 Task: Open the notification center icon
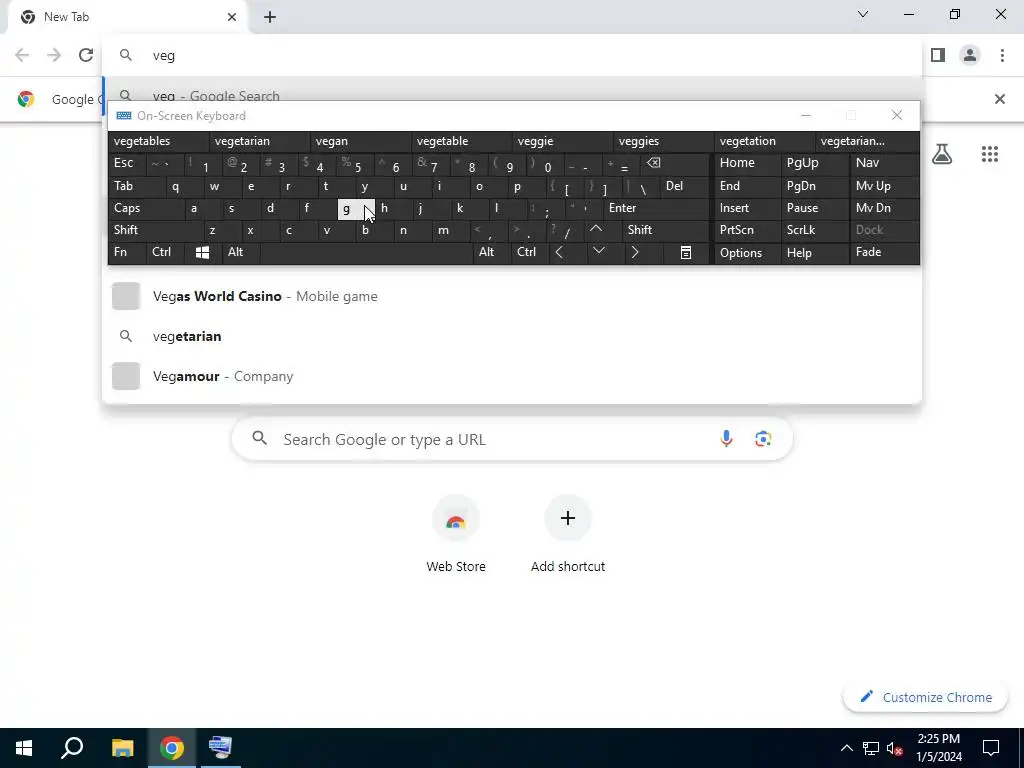[x=991, y=748]
